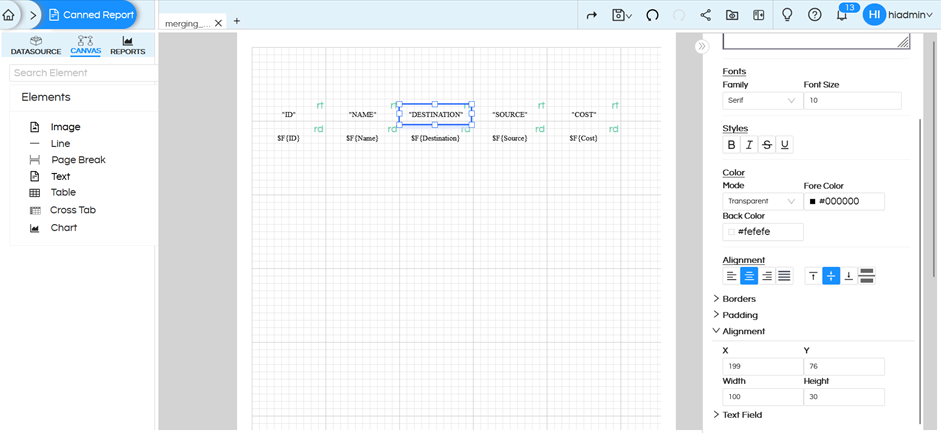The width and height of the screenshot is (941, 433).
Task: Add a new tab with plus icon
Action: (x=237, y=21)
